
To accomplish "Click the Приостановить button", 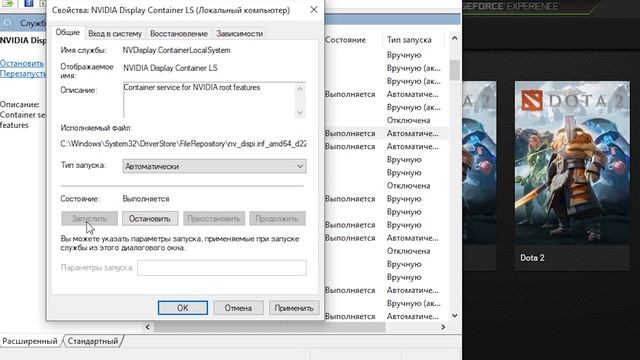I will 214,219.
